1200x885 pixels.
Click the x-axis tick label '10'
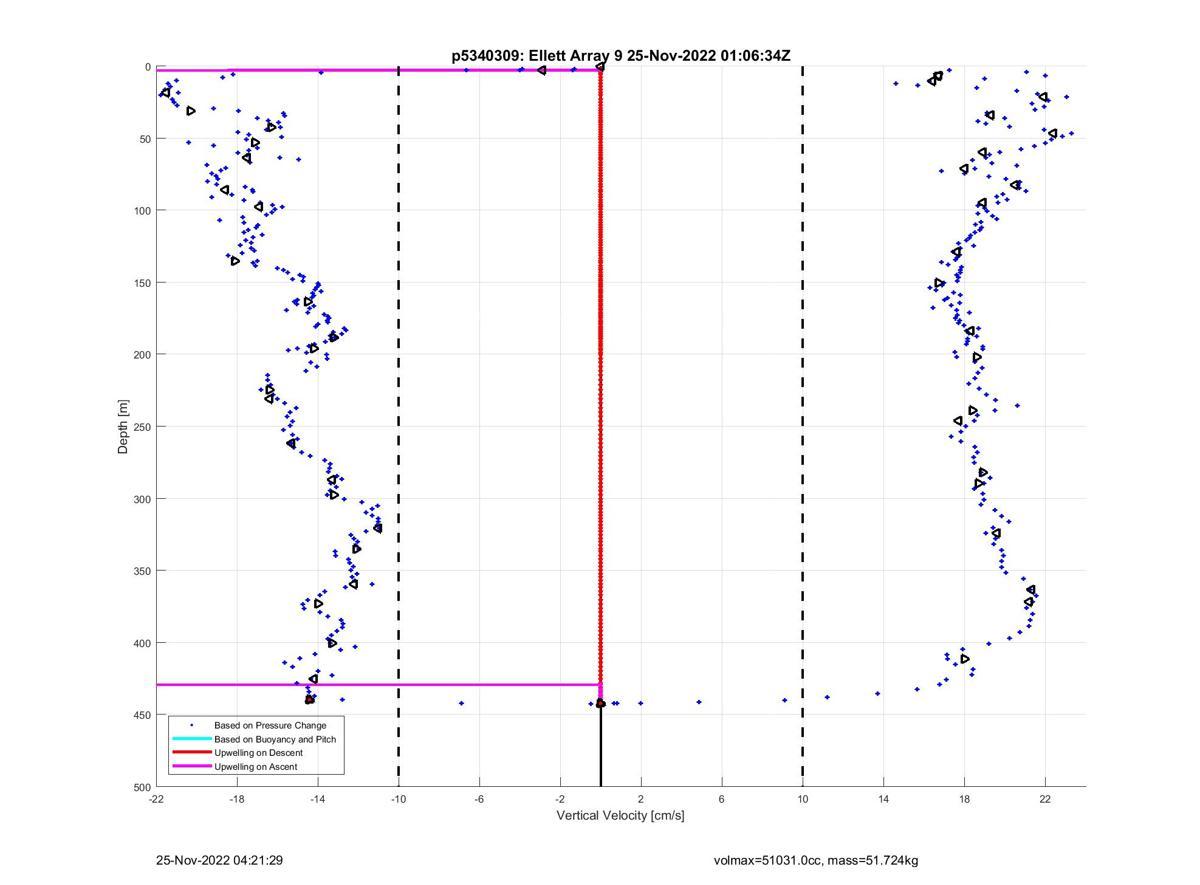[803, 799]
